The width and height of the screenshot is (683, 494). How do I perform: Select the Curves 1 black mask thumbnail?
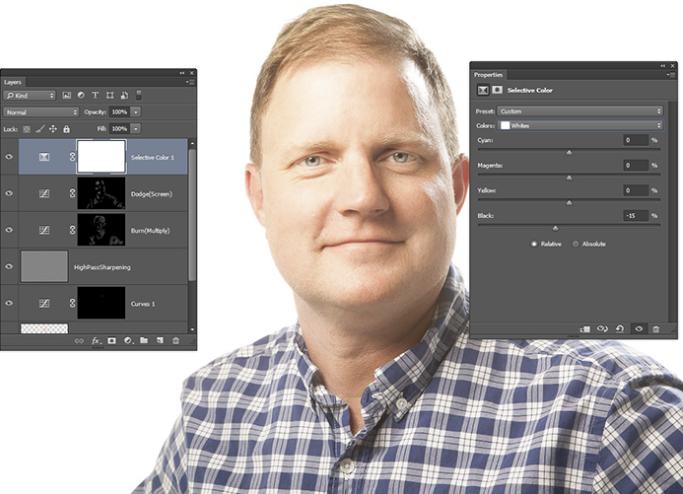coord(101,303)
